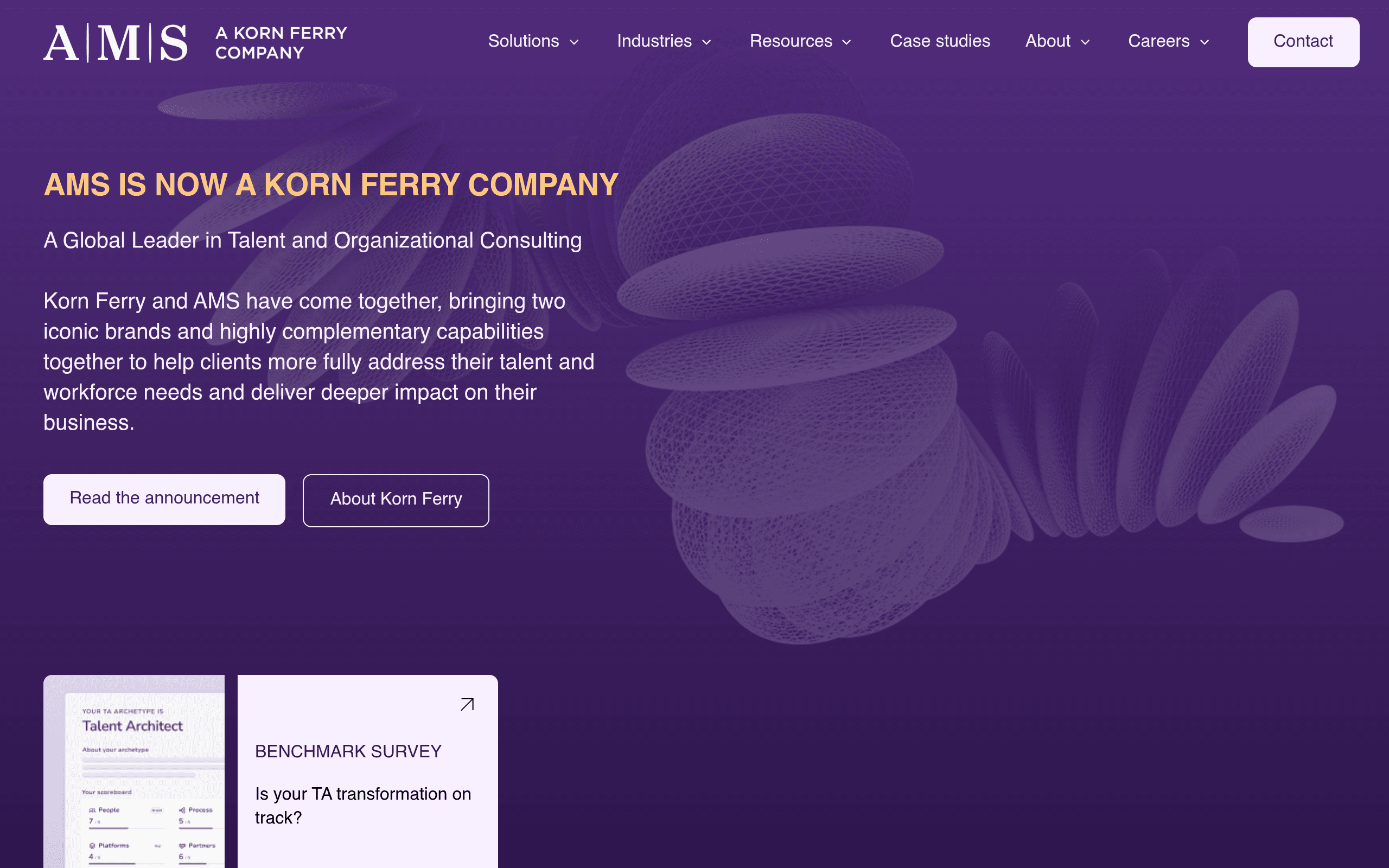Open the Solutions menu item
This screenshot has width=1389, height=868.
(x=524, y=41)
